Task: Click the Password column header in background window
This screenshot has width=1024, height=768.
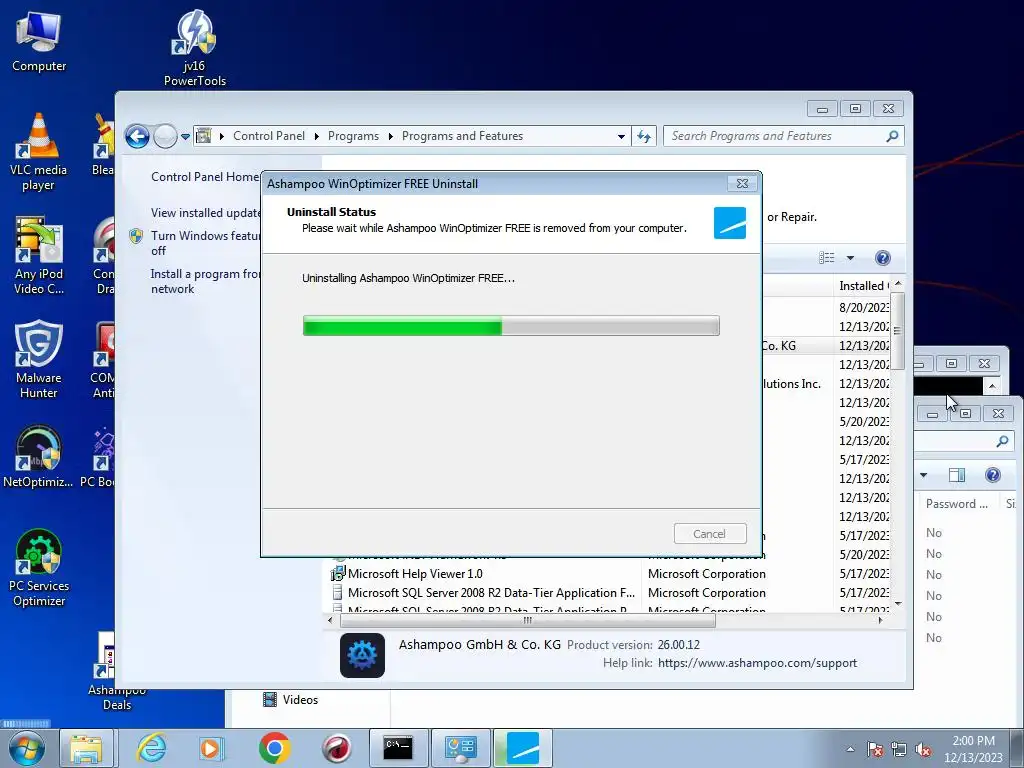Action: click(957, 504)
